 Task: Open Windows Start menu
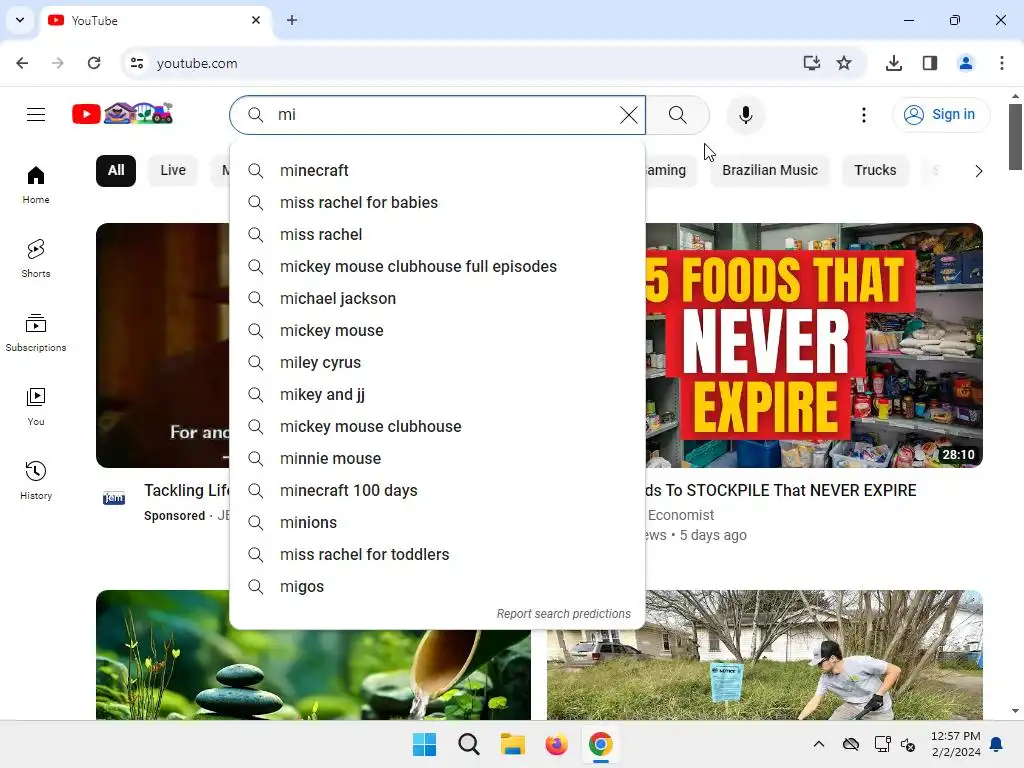click(x=424, y=744)
